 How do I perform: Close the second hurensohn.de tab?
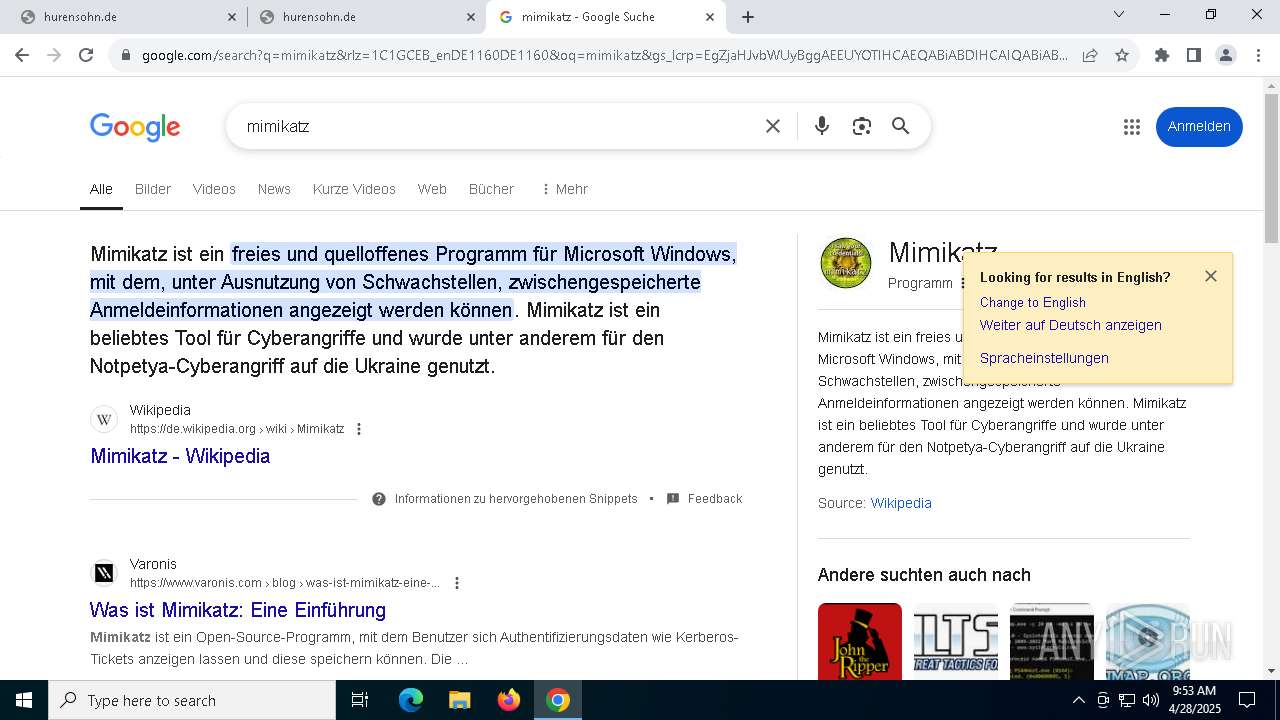[x=471, y=17]
